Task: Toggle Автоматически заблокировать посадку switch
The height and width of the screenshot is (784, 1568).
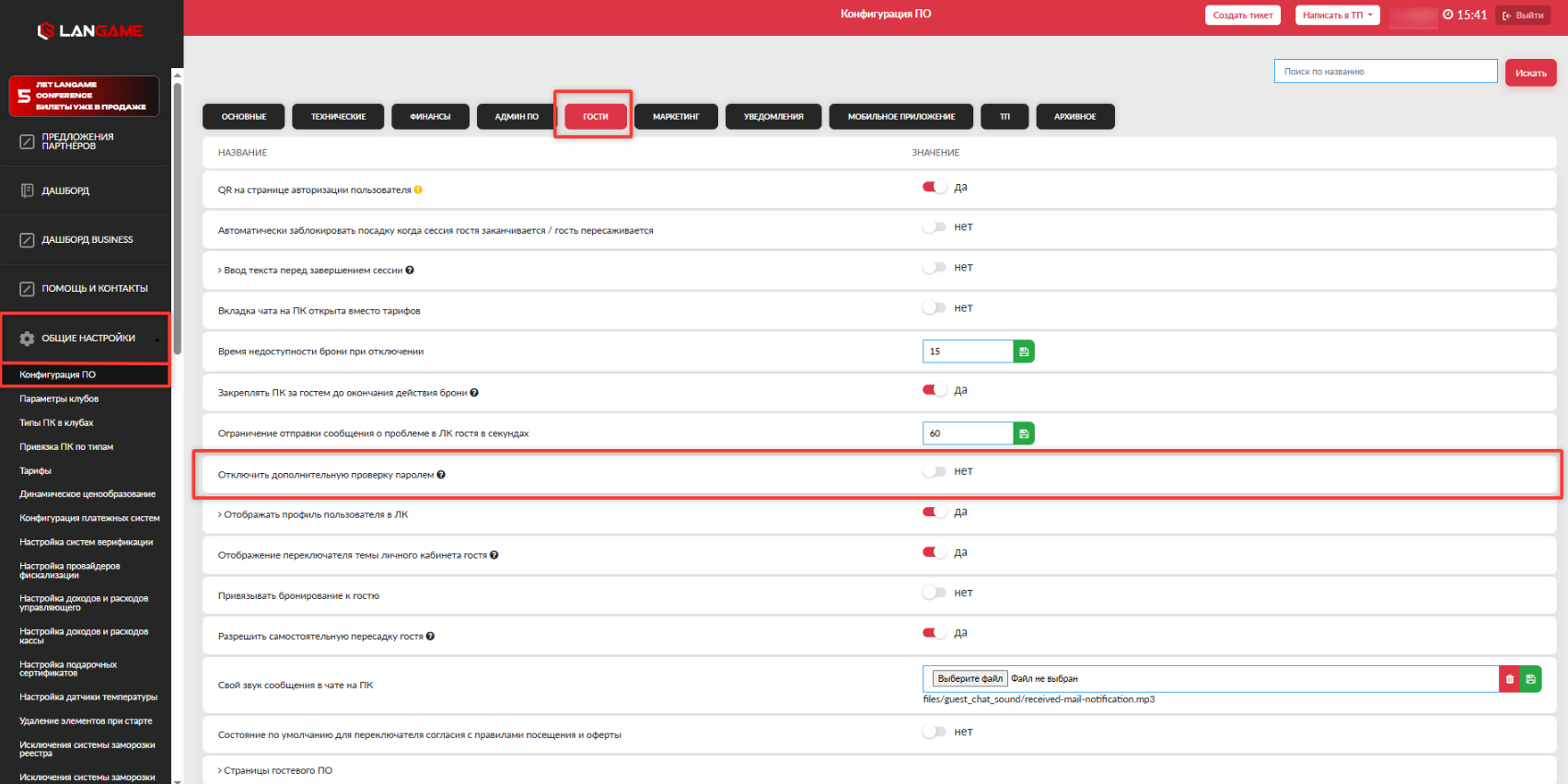Action: 935,226
